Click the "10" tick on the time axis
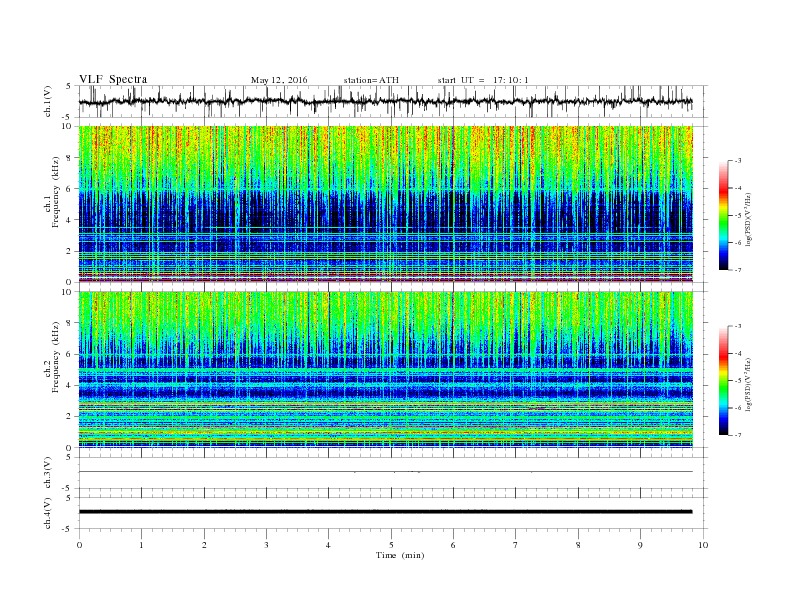 pos(703,545)
